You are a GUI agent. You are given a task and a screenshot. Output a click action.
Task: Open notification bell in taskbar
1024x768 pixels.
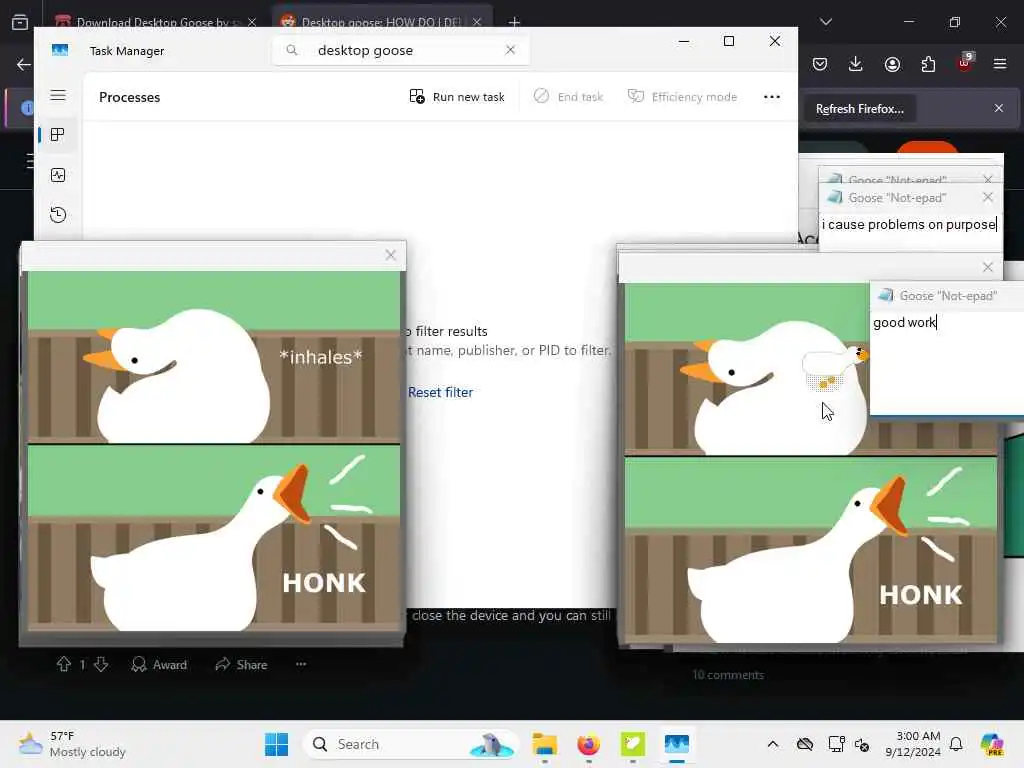[x=956, y=744]
